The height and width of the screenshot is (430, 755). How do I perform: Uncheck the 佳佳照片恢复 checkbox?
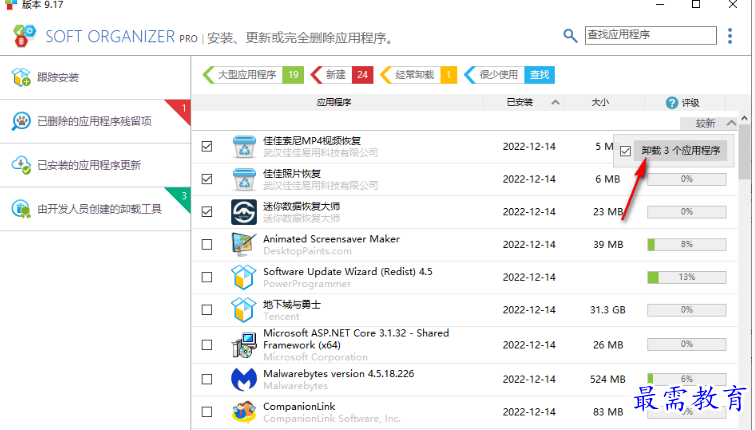click(x=207, y=179)
